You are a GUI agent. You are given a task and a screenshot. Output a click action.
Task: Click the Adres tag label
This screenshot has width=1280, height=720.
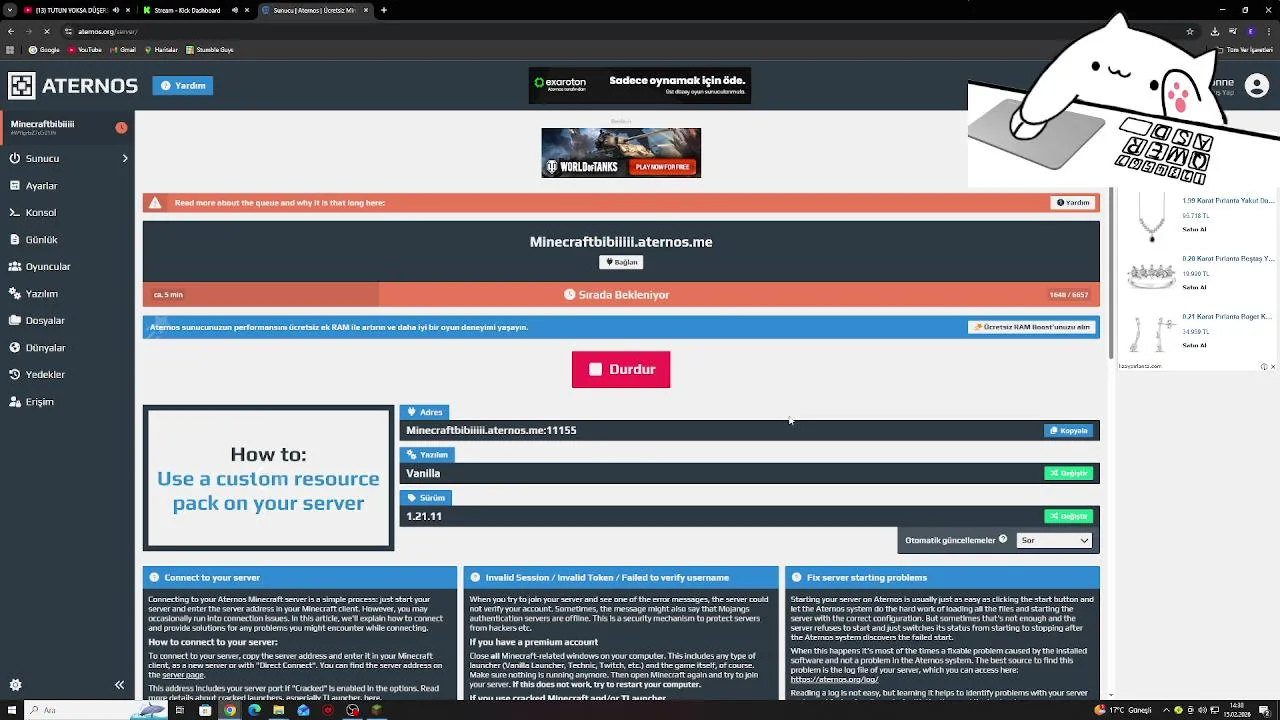click(x=425, y=412)
